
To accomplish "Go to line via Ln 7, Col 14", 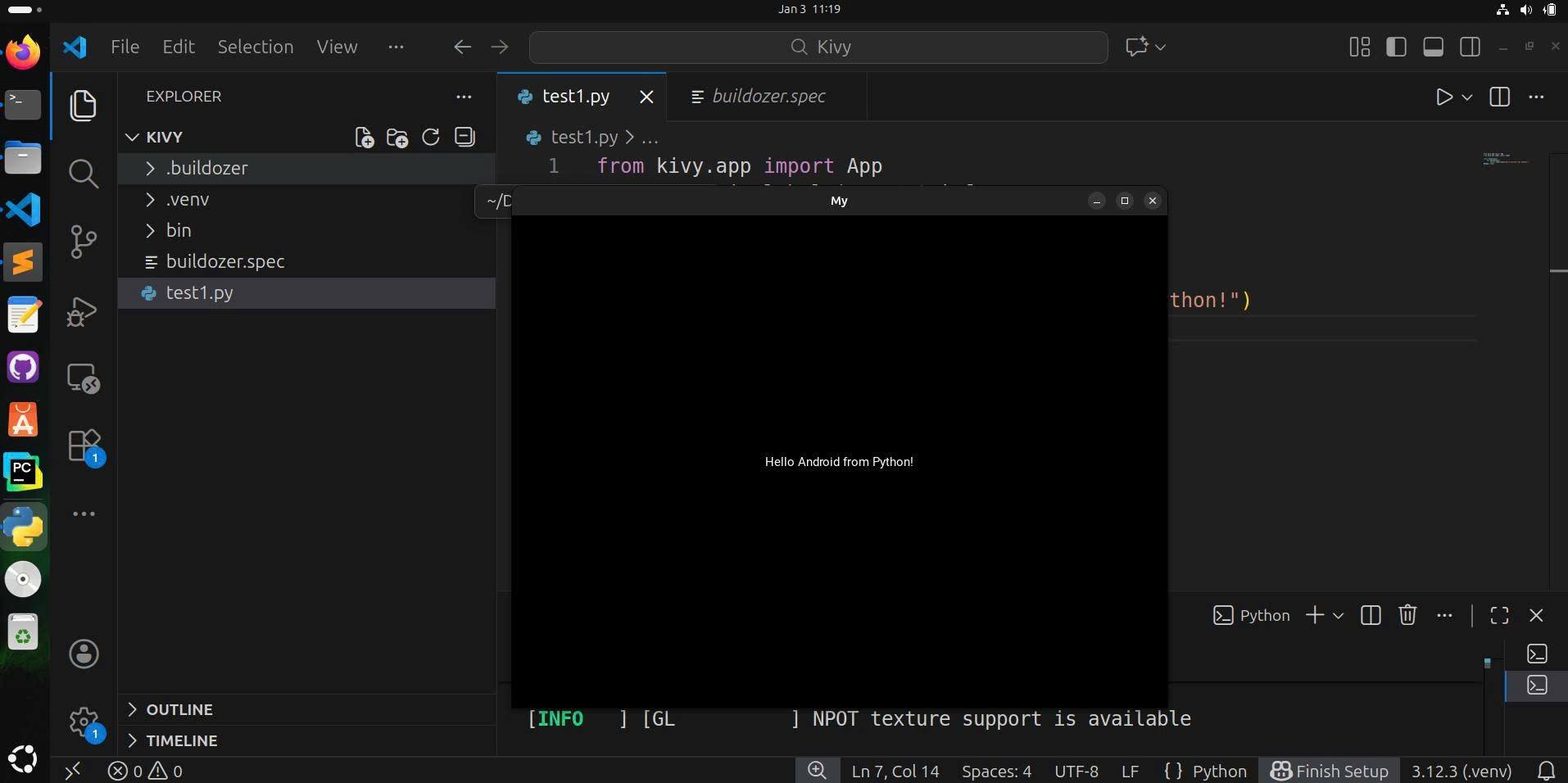I will (x=895, y=771).
